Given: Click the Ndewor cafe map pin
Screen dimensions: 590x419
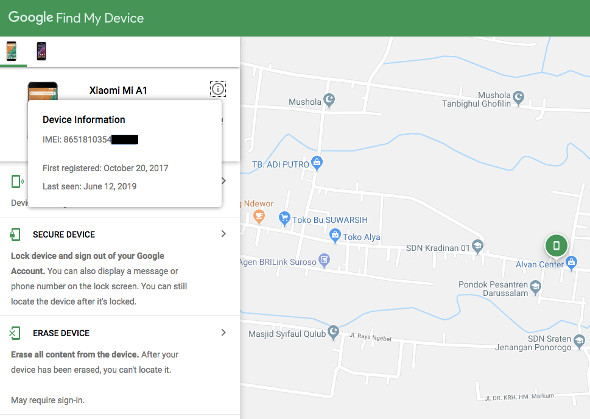Looking at the screenshot, I should 259,217.
